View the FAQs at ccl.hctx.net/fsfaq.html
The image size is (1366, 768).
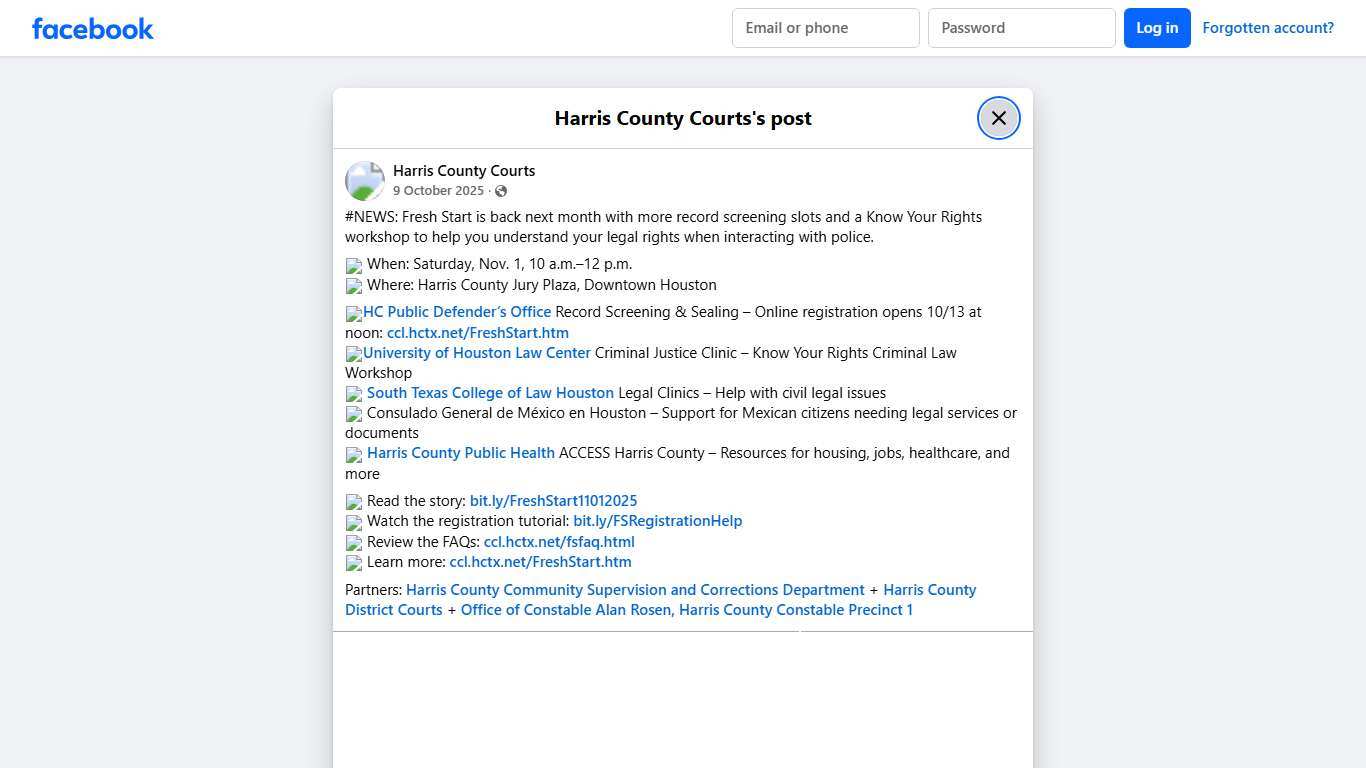click(558, 541)
